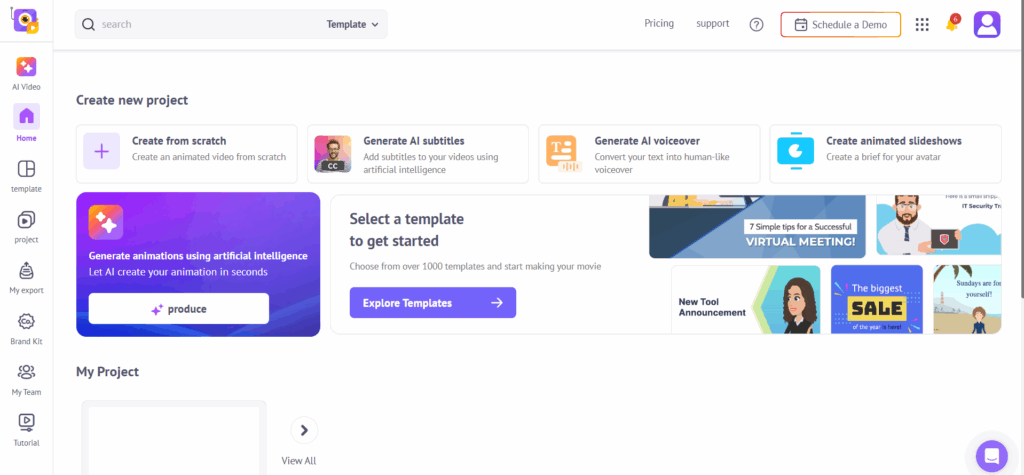Open the chat support bubble

992,455
